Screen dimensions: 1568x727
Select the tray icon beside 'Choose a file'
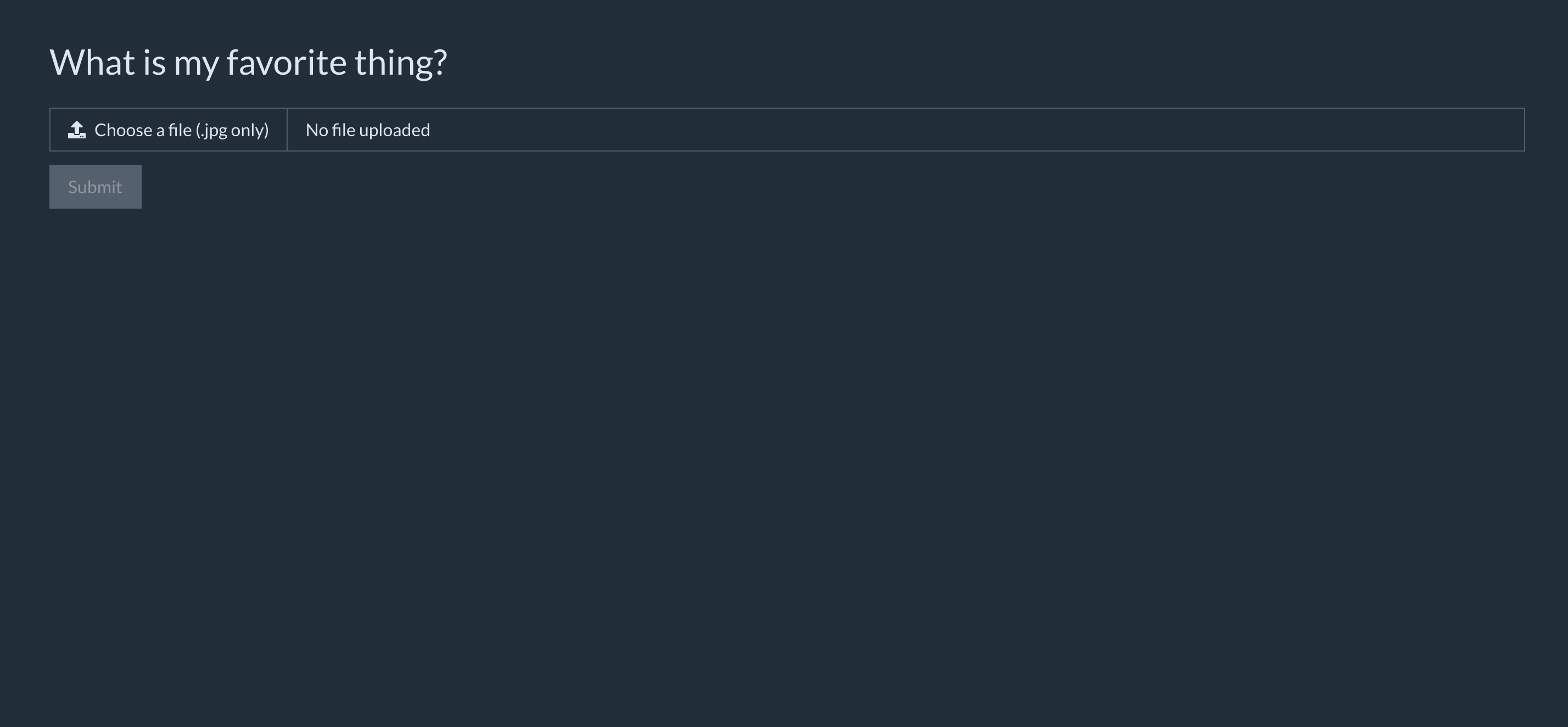coord(77,130)
